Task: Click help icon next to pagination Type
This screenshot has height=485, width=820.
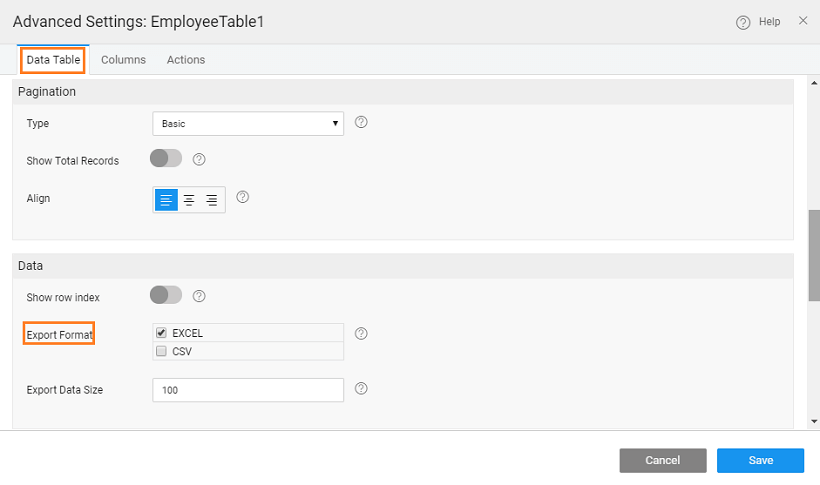Action: [362, 123]
